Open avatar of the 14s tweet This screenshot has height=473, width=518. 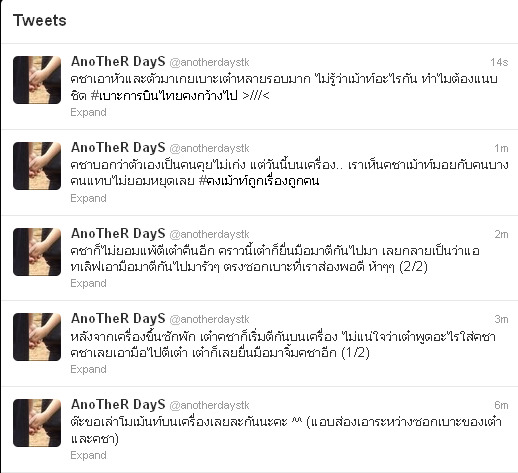[x=37, y=80]
